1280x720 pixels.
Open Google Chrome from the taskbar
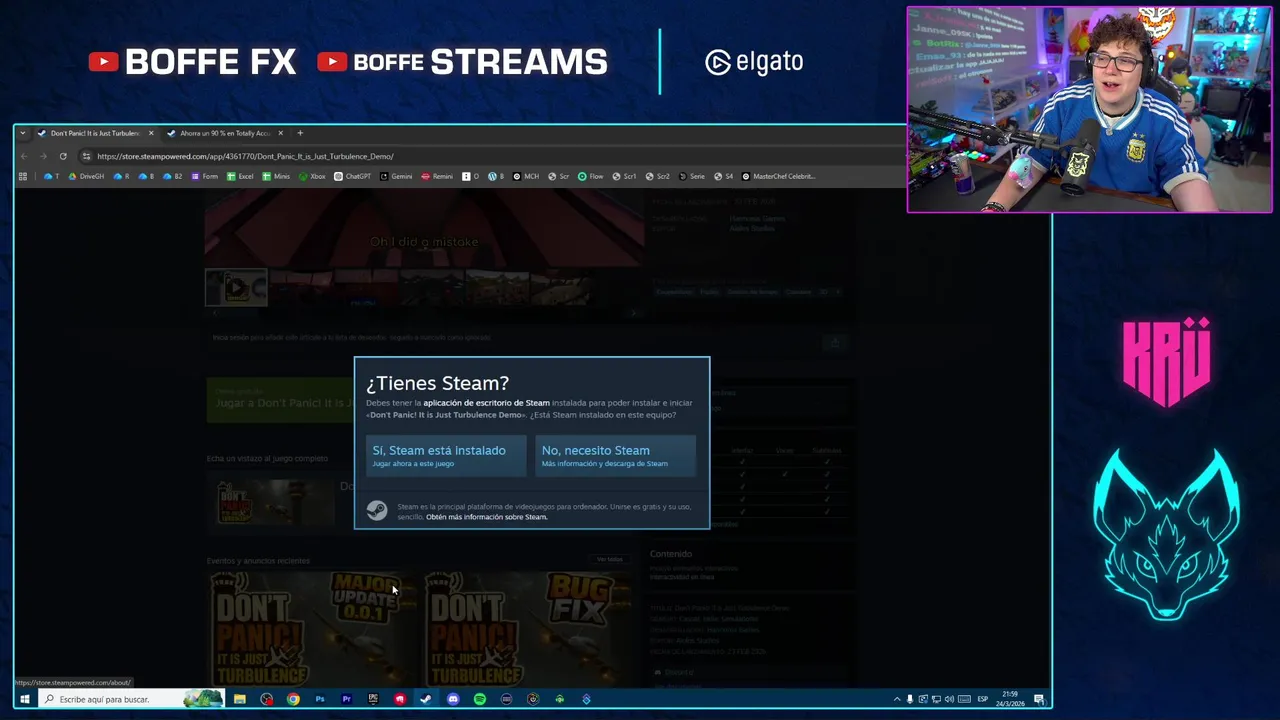pyautogui.click(x=293, y=699)
